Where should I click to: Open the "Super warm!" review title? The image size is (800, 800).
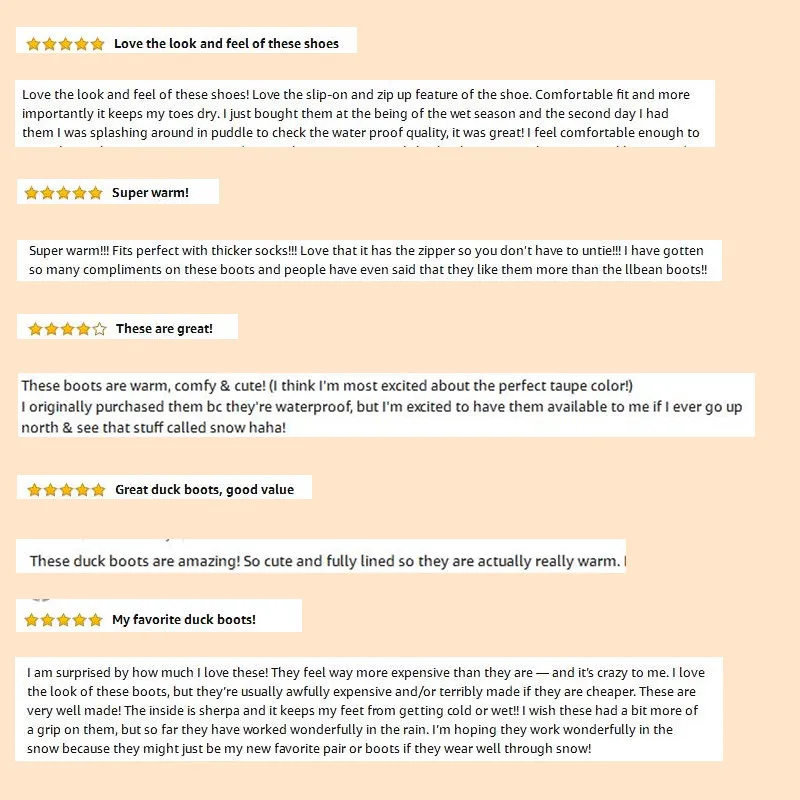click(150, 193)
